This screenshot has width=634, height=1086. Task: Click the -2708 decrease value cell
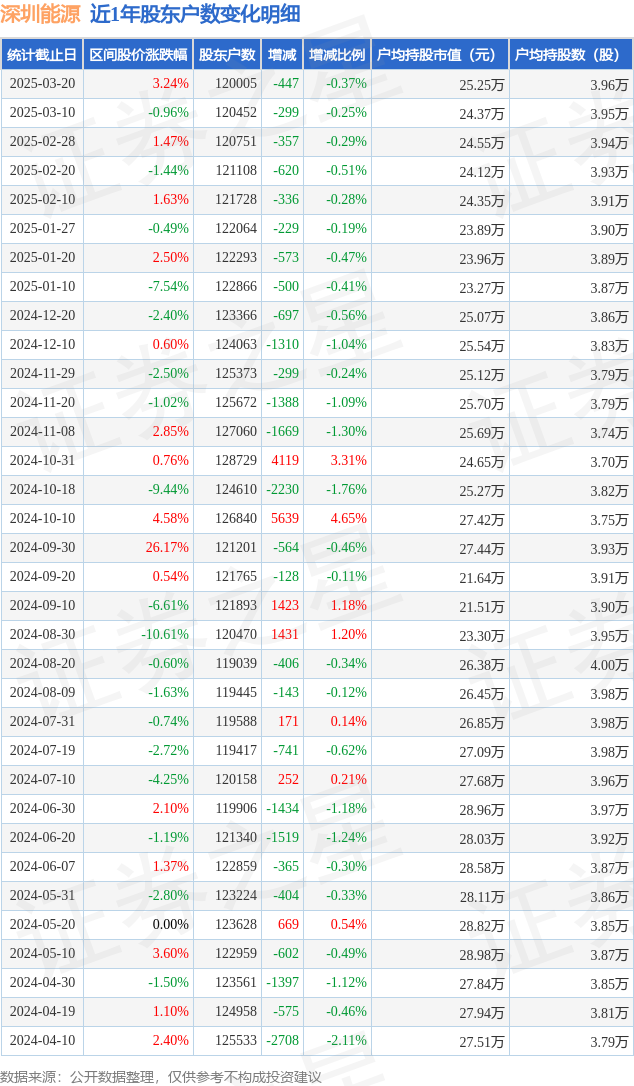tap(282, 1041)
